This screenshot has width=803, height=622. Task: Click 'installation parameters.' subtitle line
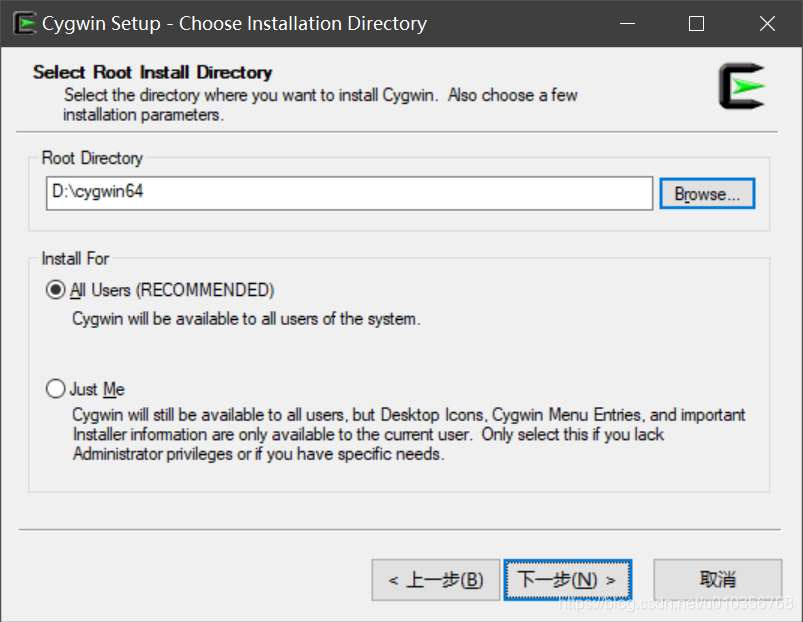(x=143, y=115)
